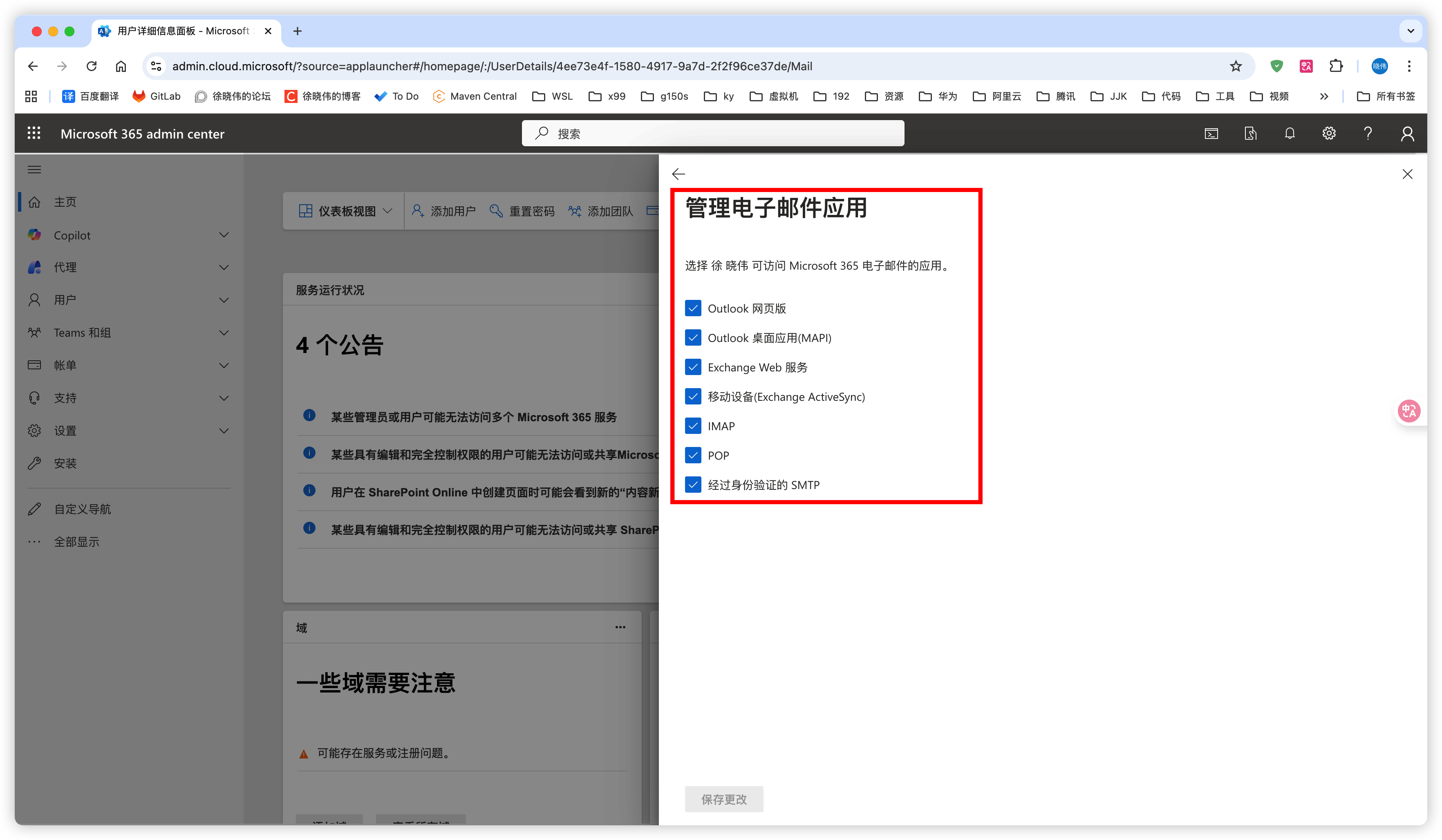Open the app launcher waffle icon
Image resolution: width=1442 pixels, height=840 pixels.
click(x=34, y=133)
